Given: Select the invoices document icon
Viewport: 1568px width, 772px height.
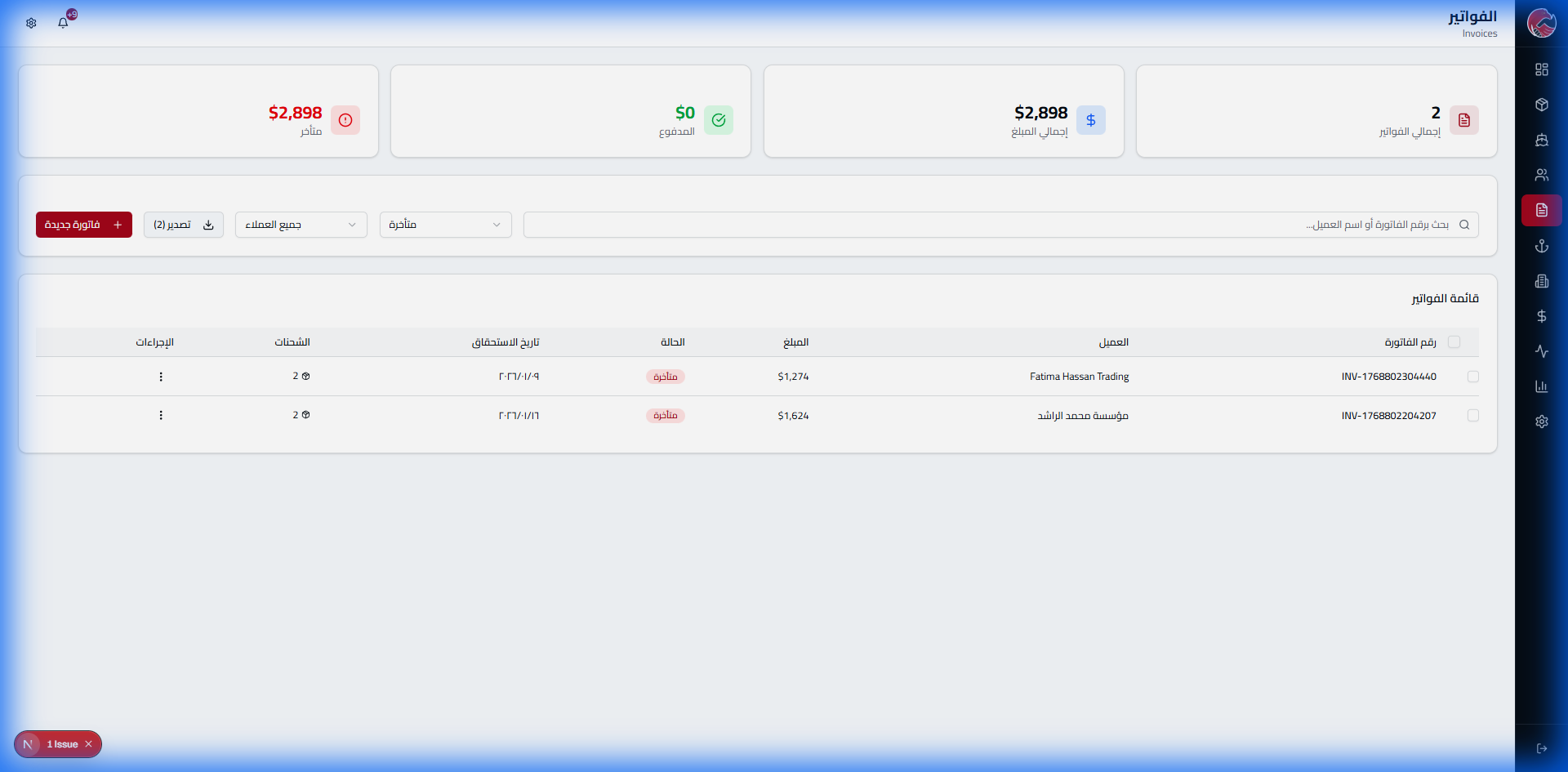Looking at the screenshot, I should (x=1542, y=210).
